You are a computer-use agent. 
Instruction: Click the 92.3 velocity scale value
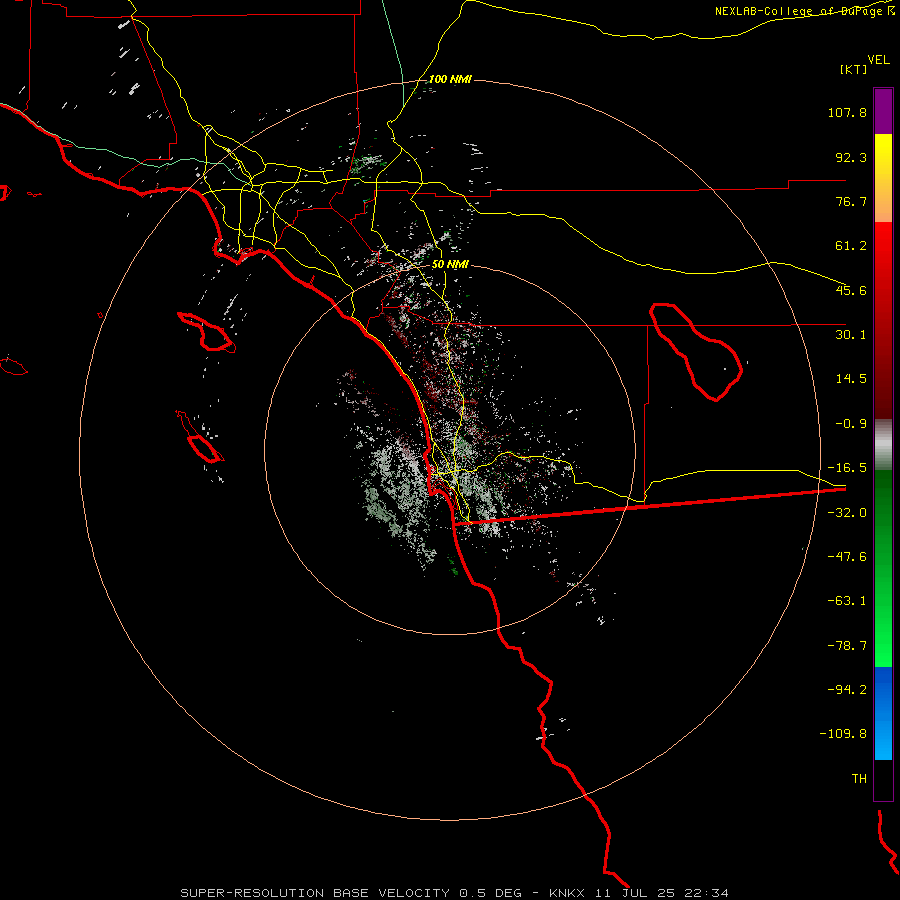(851, 157)
